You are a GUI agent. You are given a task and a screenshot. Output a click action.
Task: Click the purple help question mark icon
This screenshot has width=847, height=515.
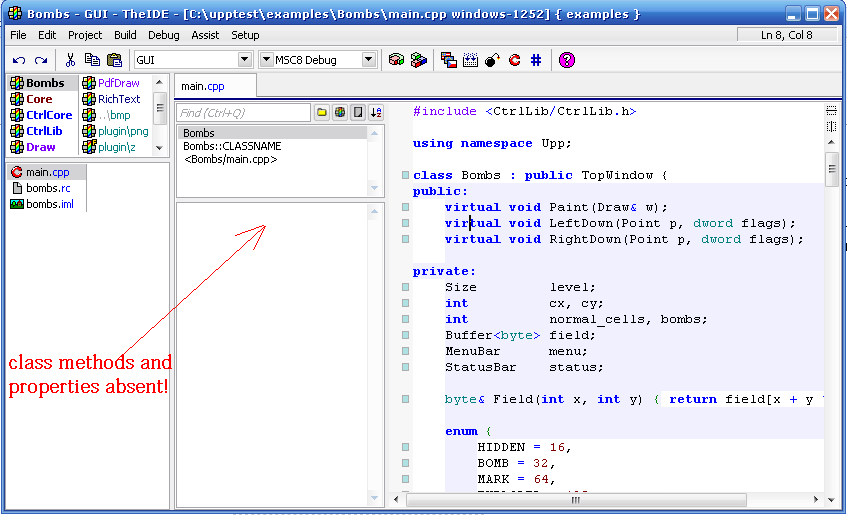point(567,60)
